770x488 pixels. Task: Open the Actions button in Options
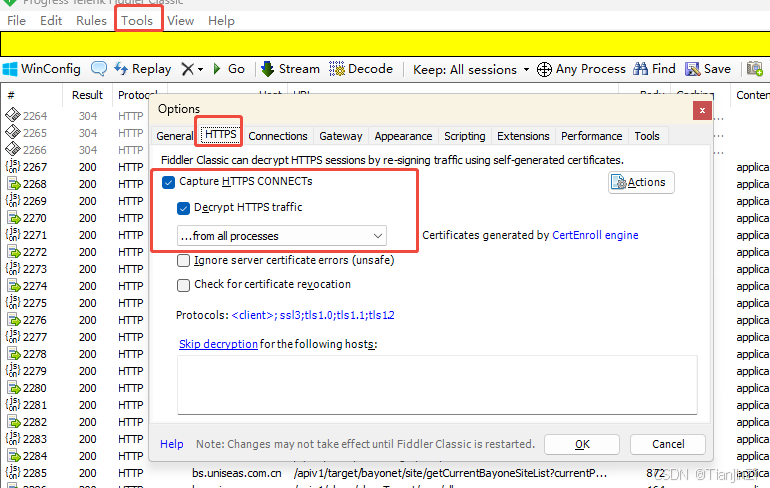pyautogui.click(x=641, y=182)
